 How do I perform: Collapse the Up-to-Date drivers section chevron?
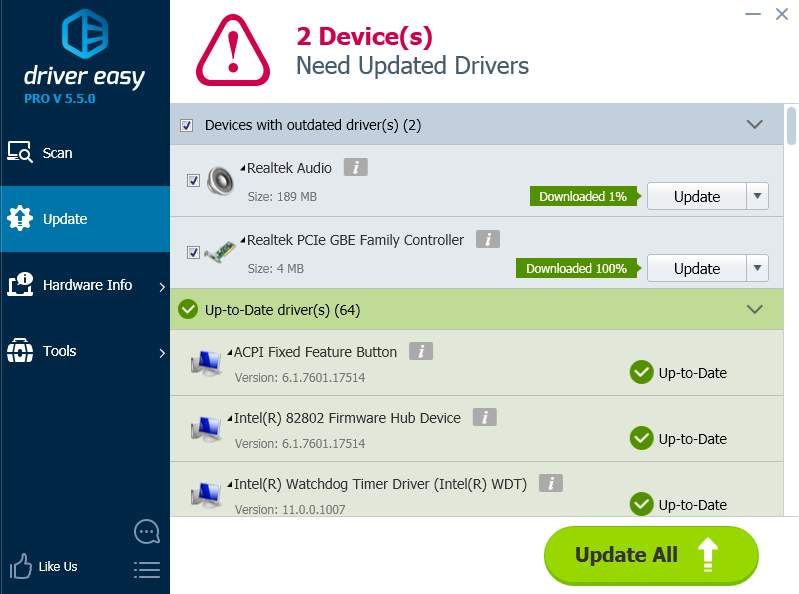(x=755, y=309)
